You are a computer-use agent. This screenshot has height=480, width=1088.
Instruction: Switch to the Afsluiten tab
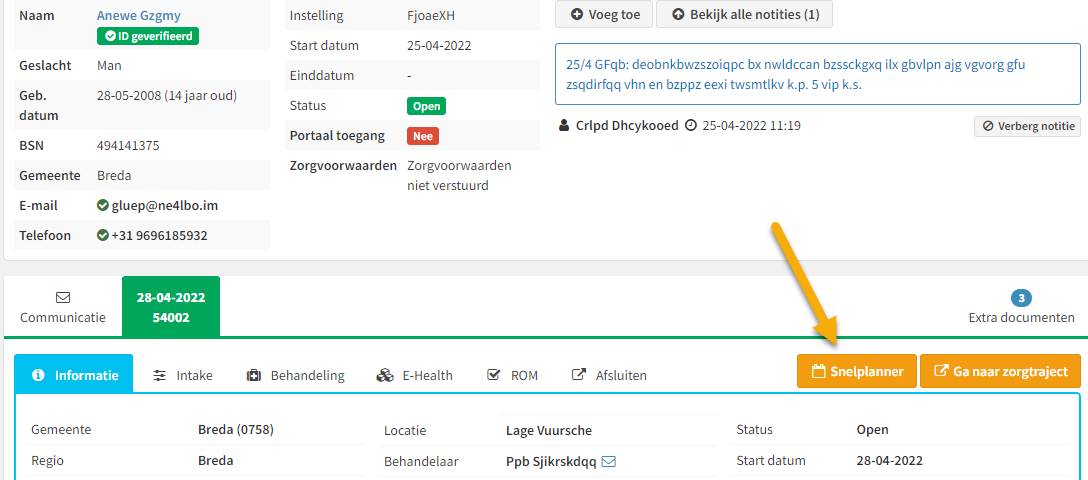click(609, 375)
